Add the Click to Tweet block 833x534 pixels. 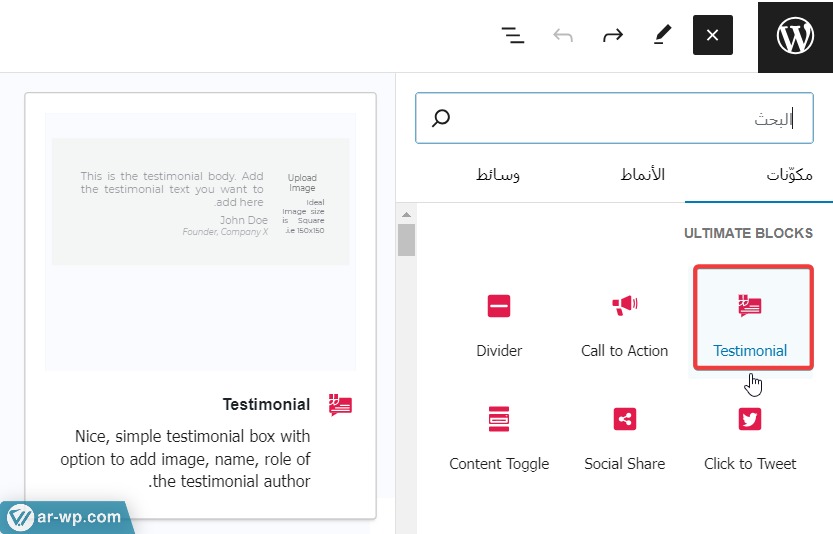point(750,431)
